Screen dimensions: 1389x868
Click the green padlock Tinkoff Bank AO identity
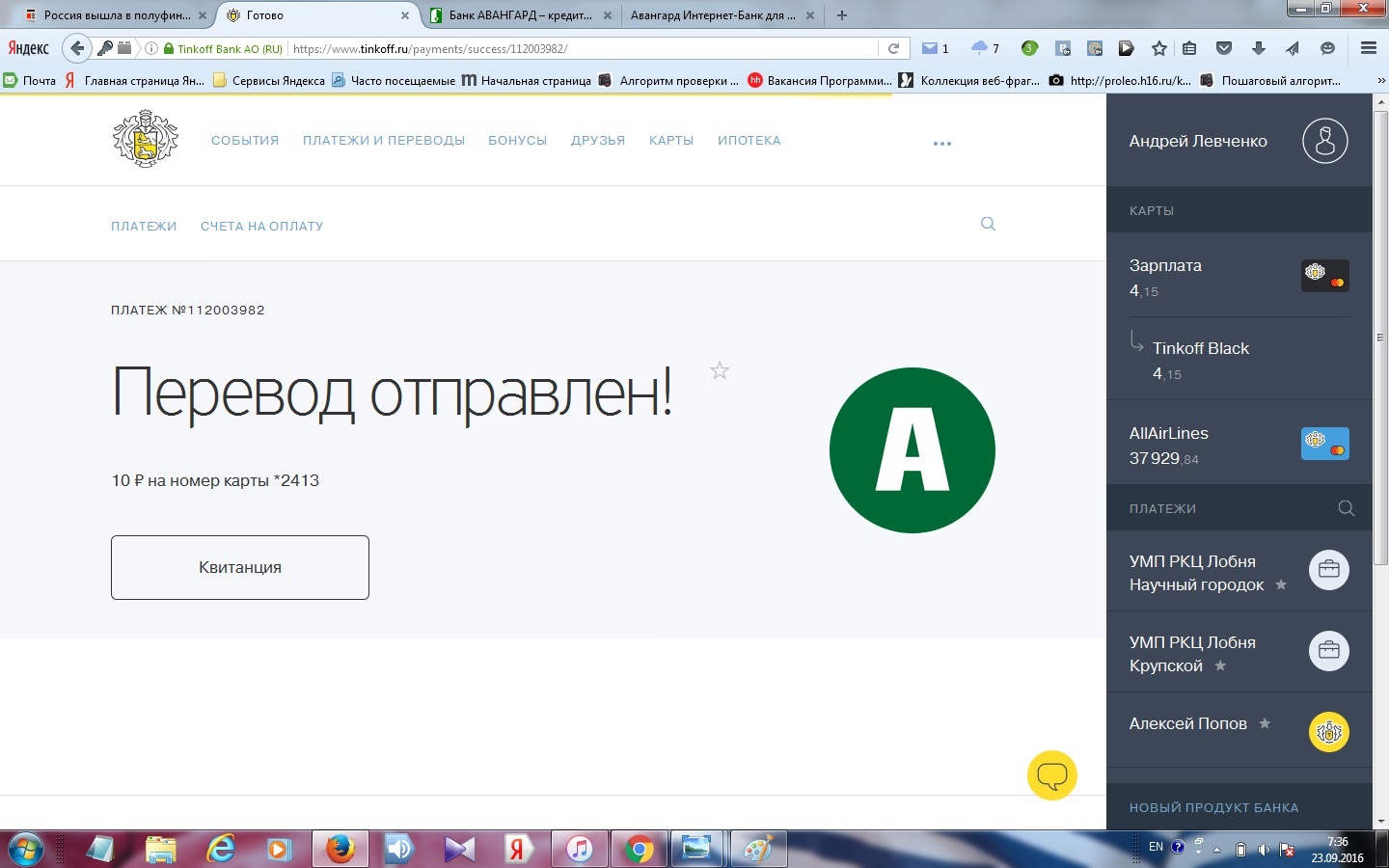tap(223, 48)
